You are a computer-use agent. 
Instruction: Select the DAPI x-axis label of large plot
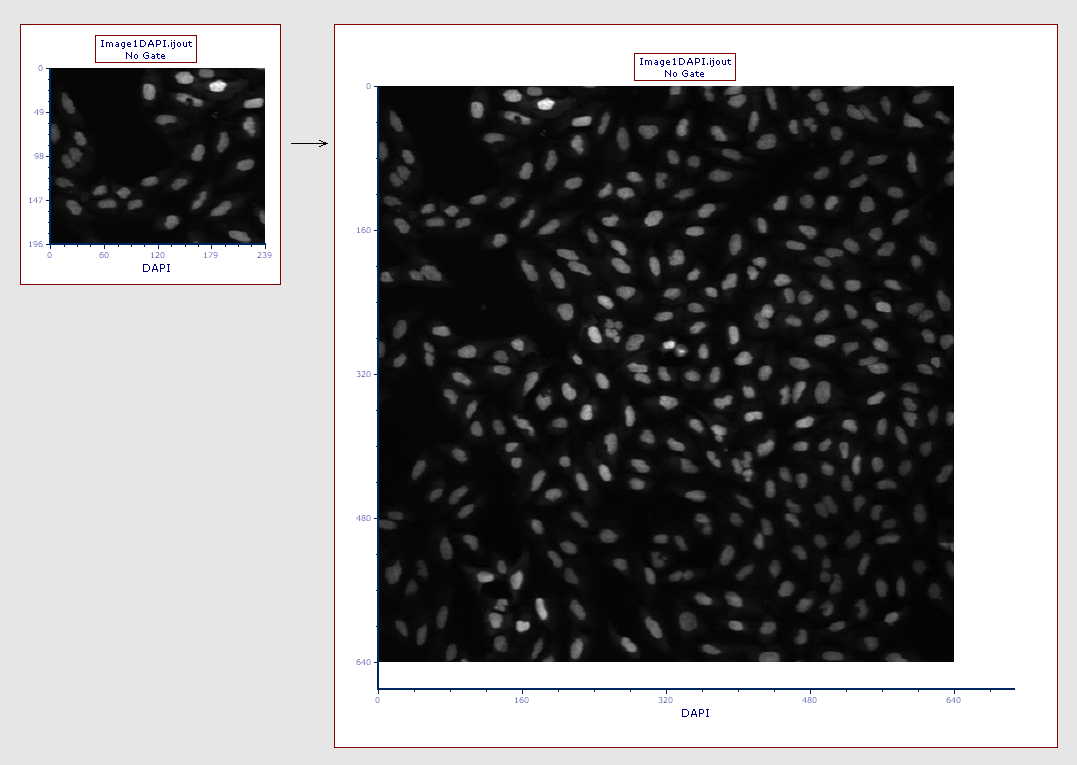pos(695,713)
